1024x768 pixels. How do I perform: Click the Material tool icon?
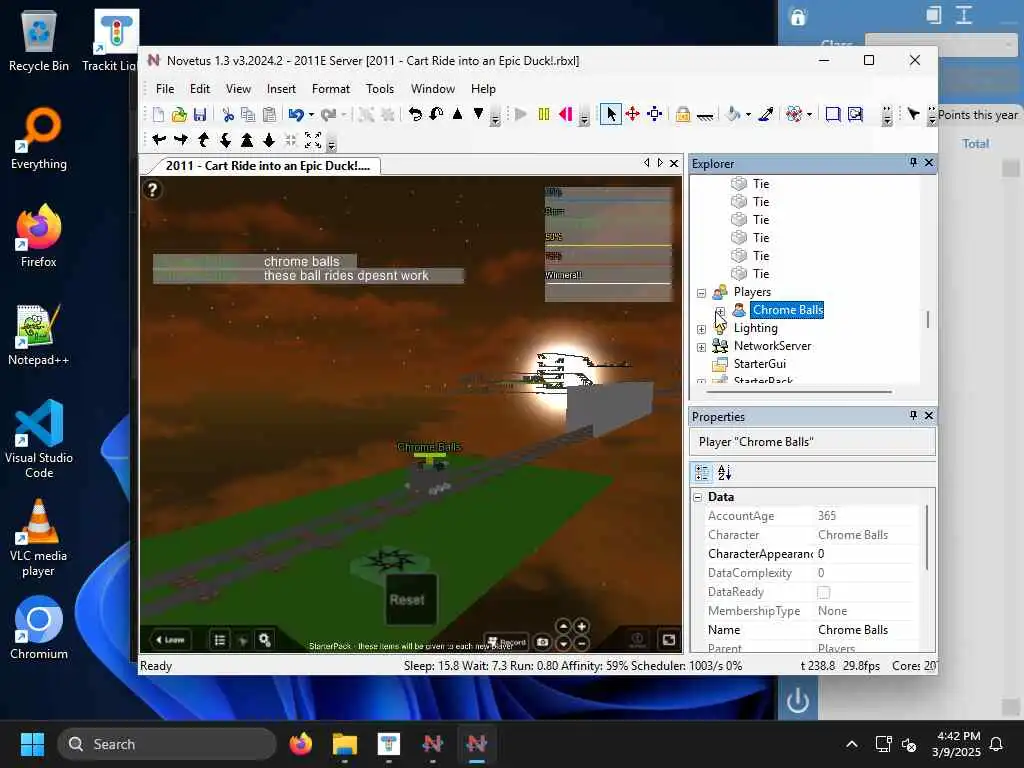793,115
